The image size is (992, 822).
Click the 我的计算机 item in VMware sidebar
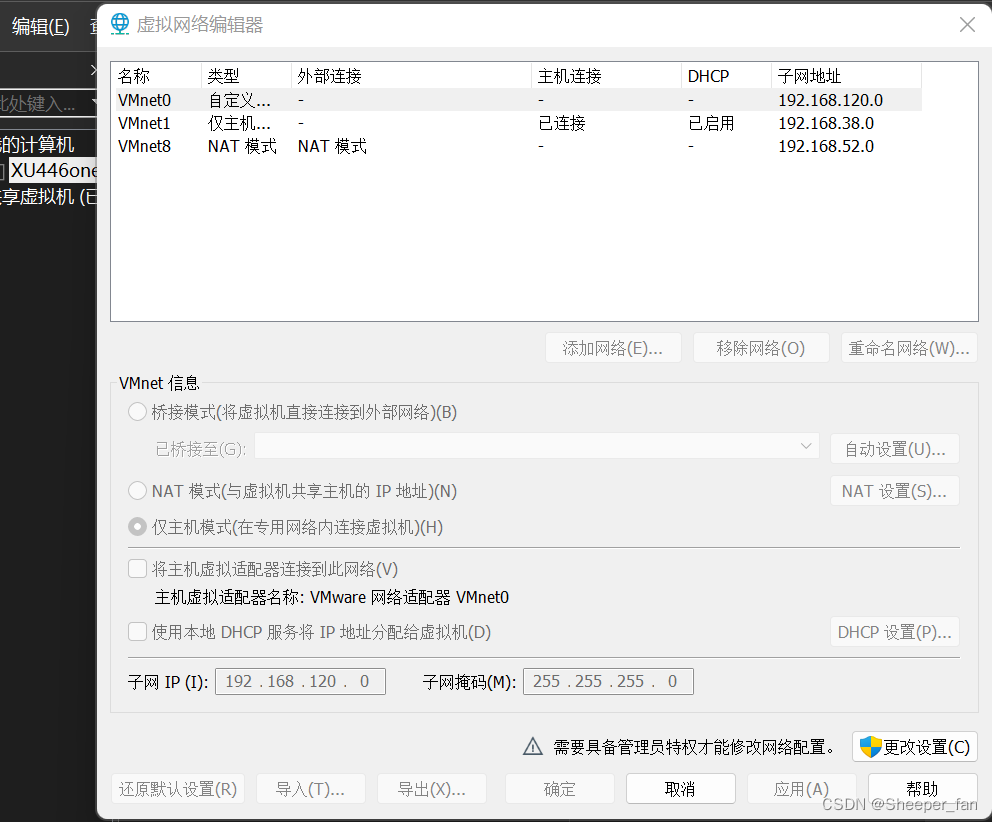tap(37, 144)
